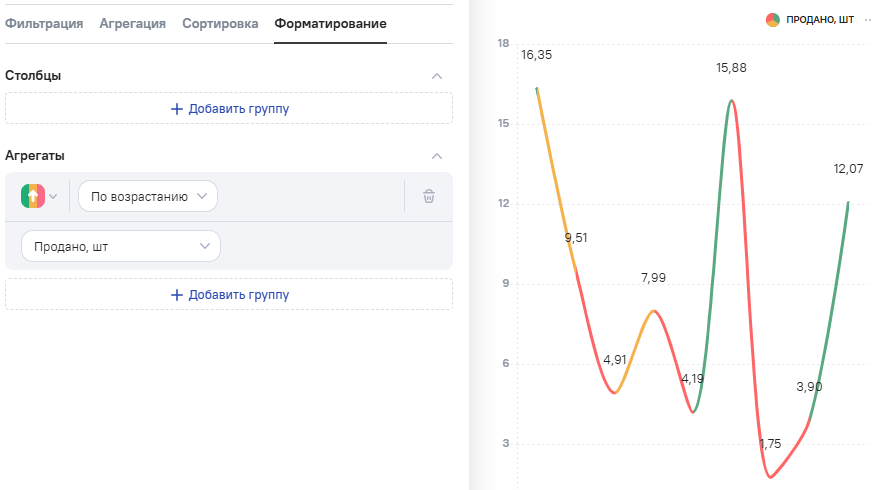The height and width of the screenshot is (490, 886).
Task: Open the Агрегация tab
Action: pos(133,23)
